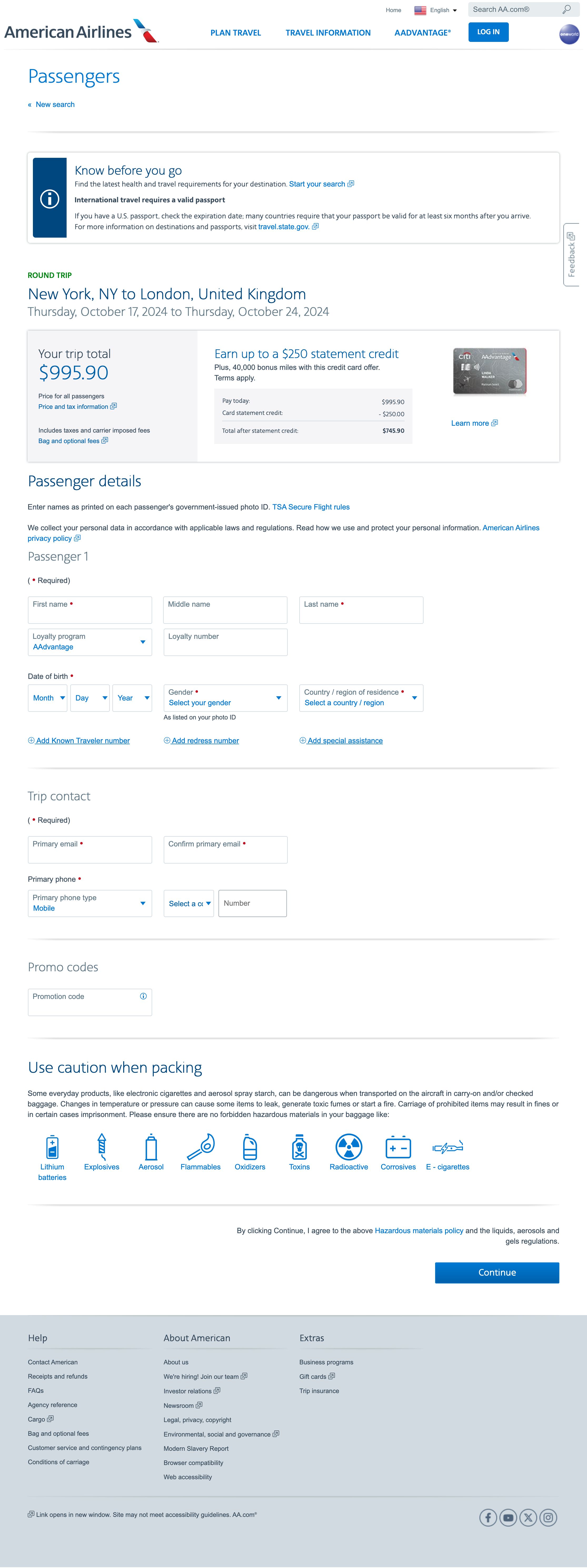The image size is (587, 1568).
Task: Open the YouTube social icon
Action: click(508, 1517)
